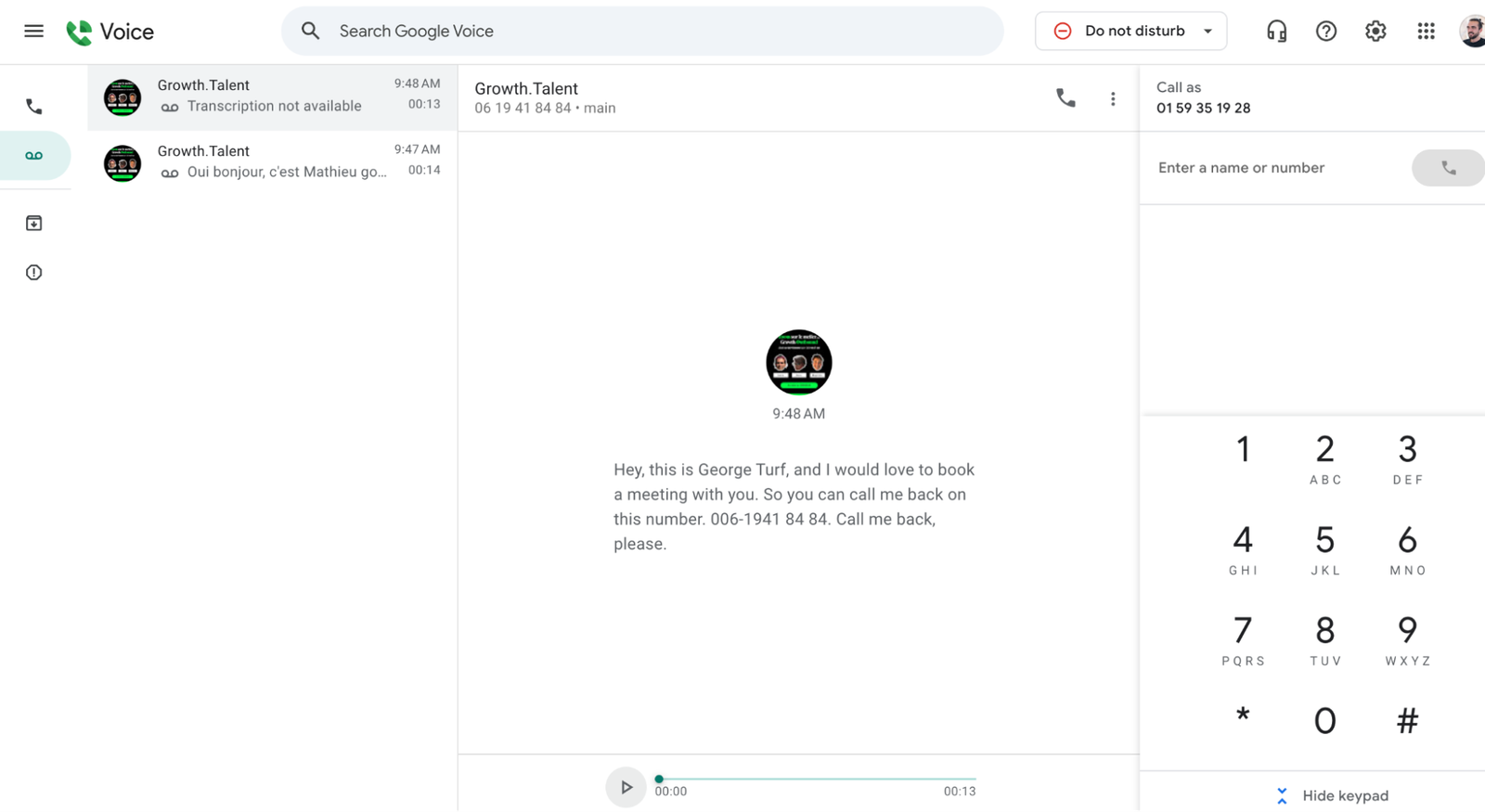Select the 9:48 AM Growth.Talent voicemail
Viewport: 1485px width, 812px height.
(273, 97)
